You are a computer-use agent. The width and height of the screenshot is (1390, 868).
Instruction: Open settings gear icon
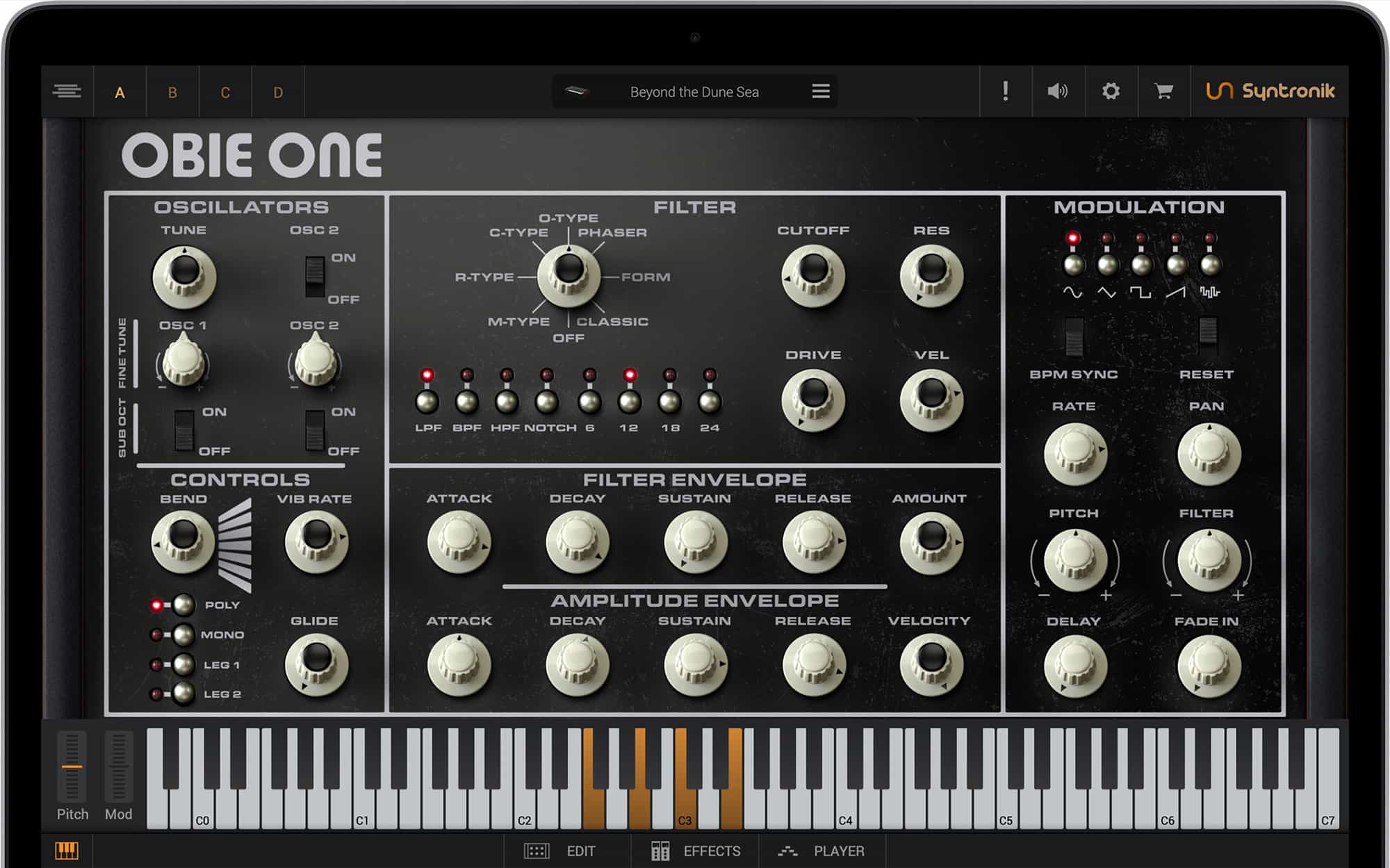[1111, 91]
